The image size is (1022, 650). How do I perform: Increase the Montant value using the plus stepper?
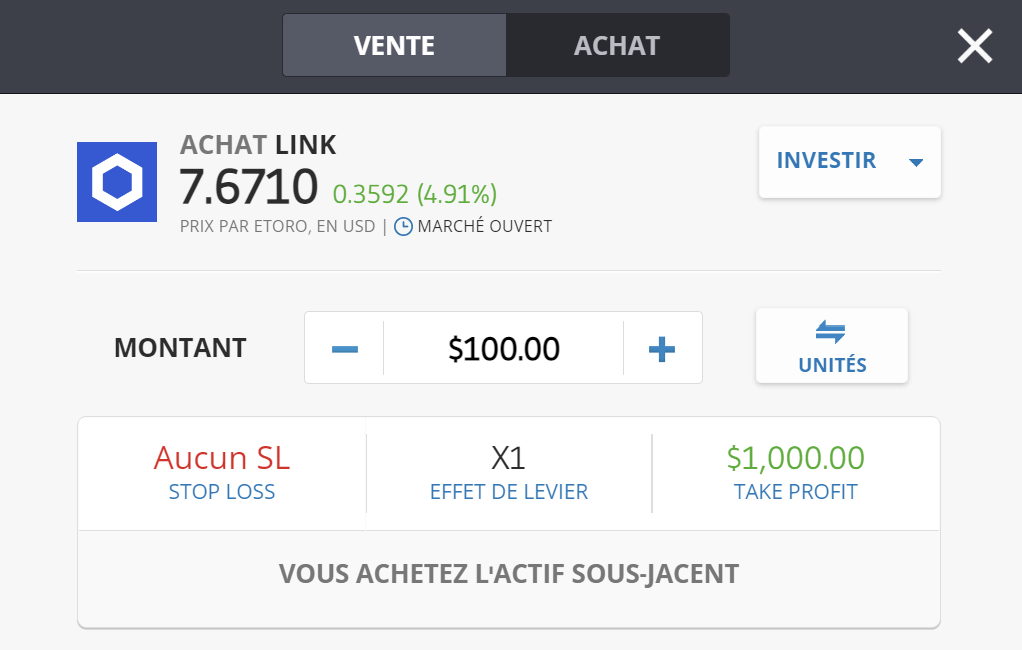tap(661, 347)
